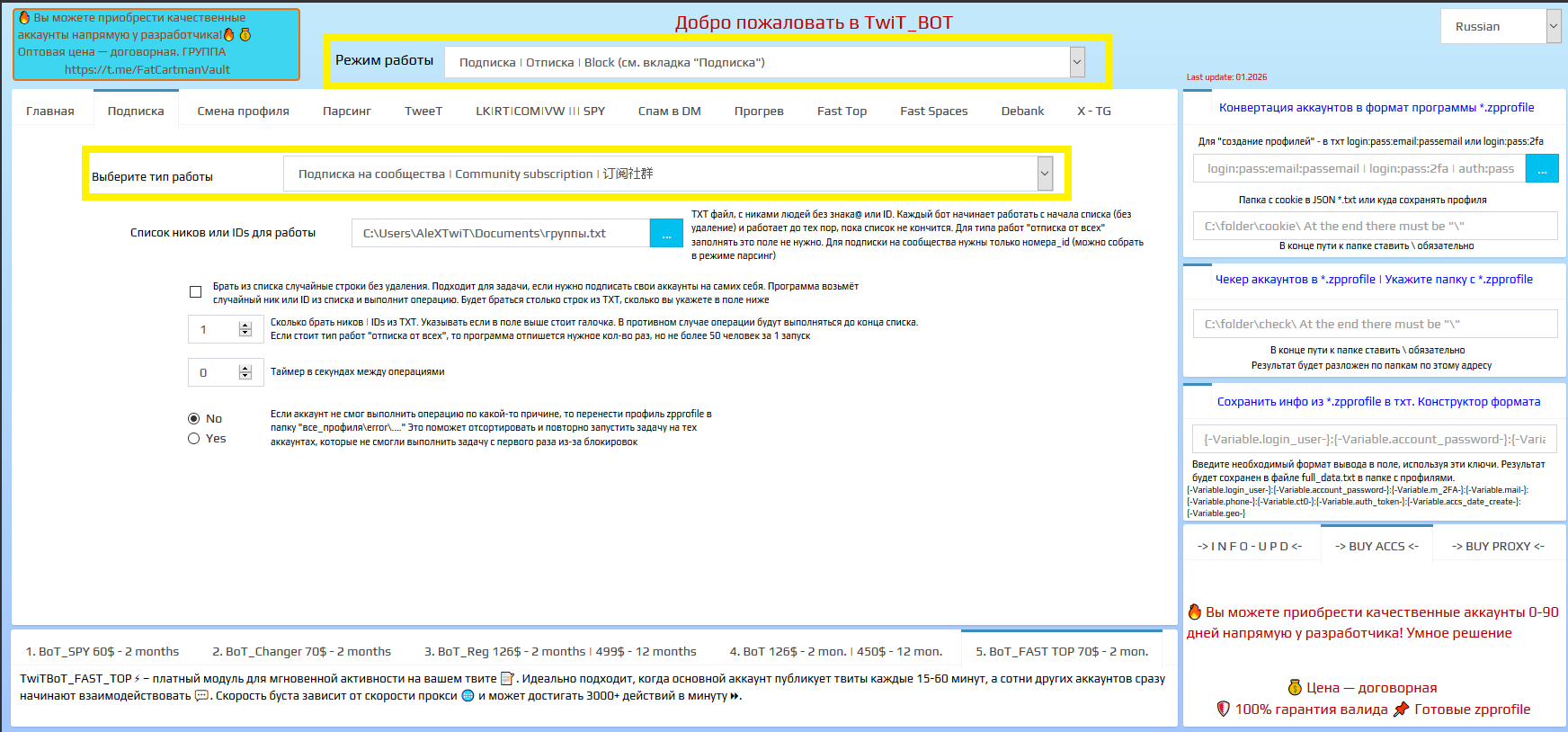This screenshot has height=732, width=1568.
Task: Click the C:\folder\cookie\ path input field
Action: [1376, 226]
